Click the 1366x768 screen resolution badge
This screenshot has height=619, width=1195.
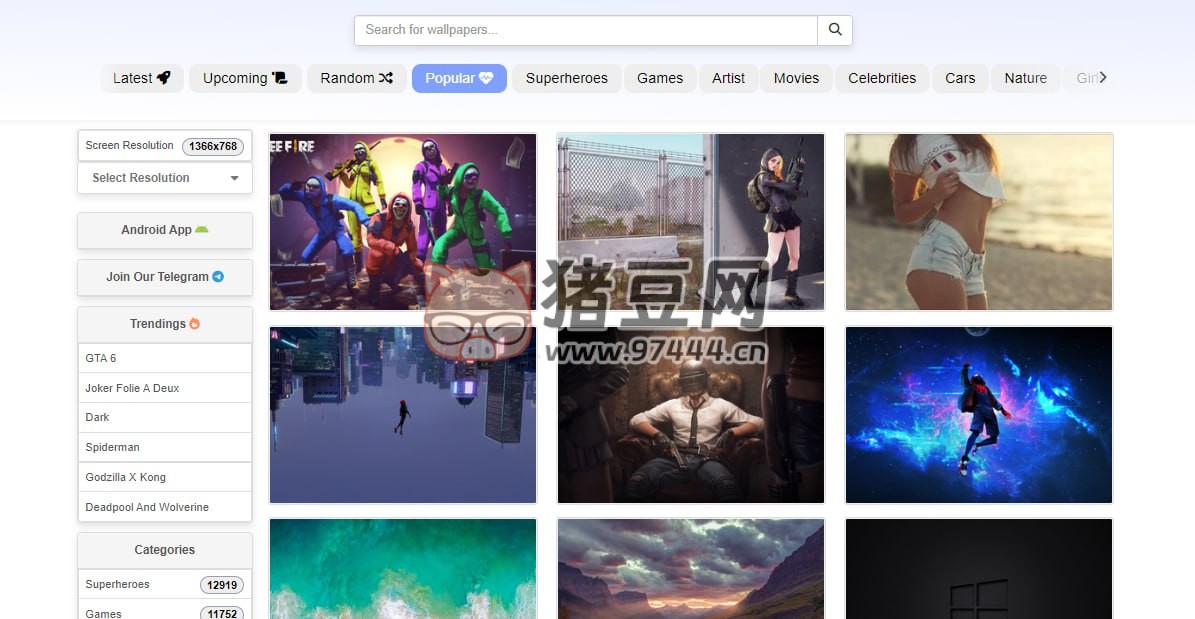click(212, 146)
